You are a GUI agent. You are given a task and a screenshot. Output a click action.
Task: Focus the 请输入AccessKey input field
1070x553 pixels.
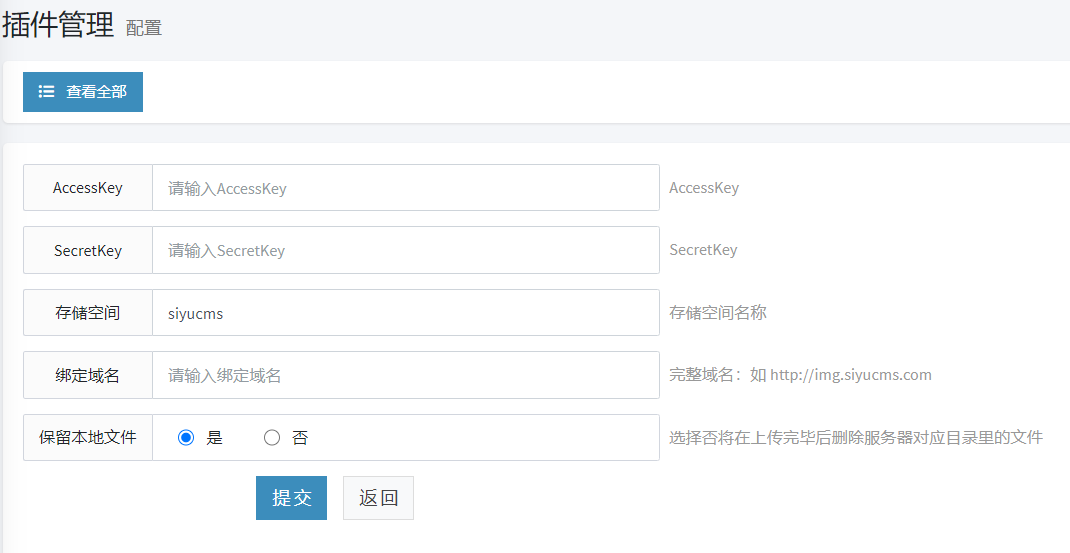pos(405,188)
